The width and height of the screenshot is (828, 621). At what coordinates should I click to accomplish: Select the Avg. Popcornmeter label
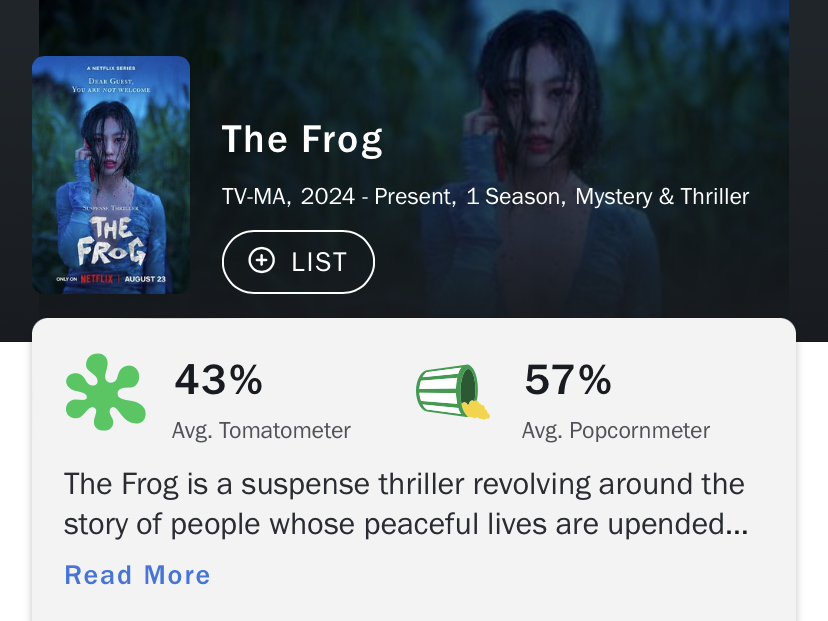click(616, 431)
